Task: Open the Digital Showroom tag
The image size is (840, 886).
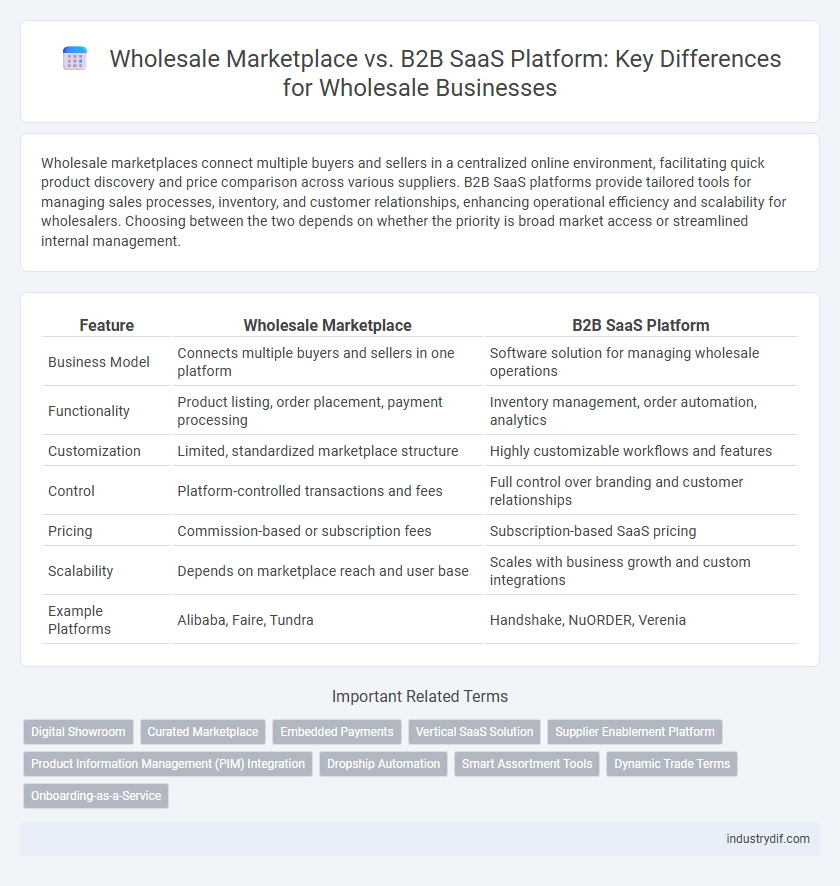Action: tap(79, 732)
